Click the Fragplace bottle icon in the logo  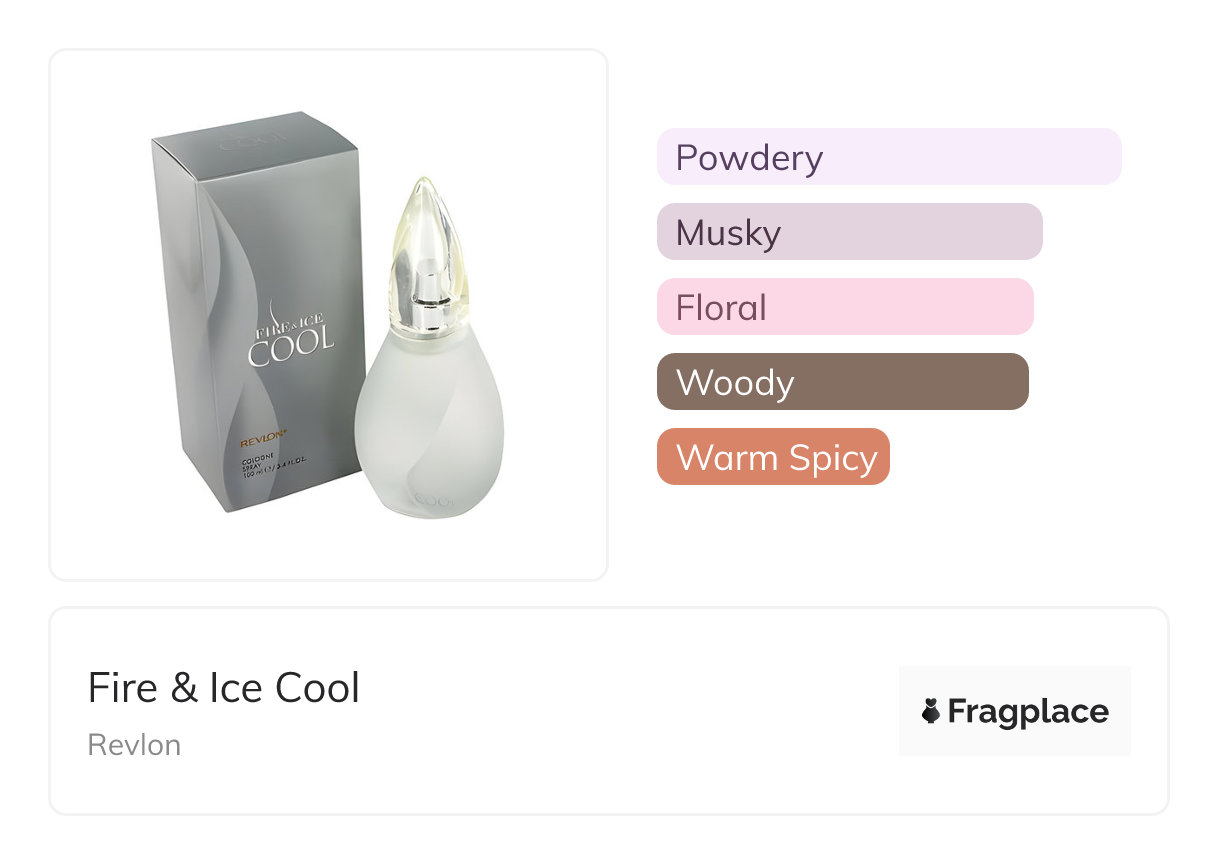931,712
